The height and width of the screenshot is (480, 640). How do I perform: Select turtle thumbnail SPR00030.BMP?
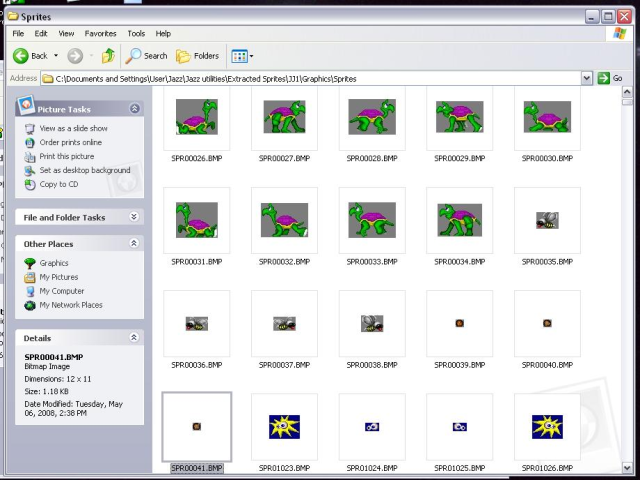pyautogui.click(x=547, y=117)
